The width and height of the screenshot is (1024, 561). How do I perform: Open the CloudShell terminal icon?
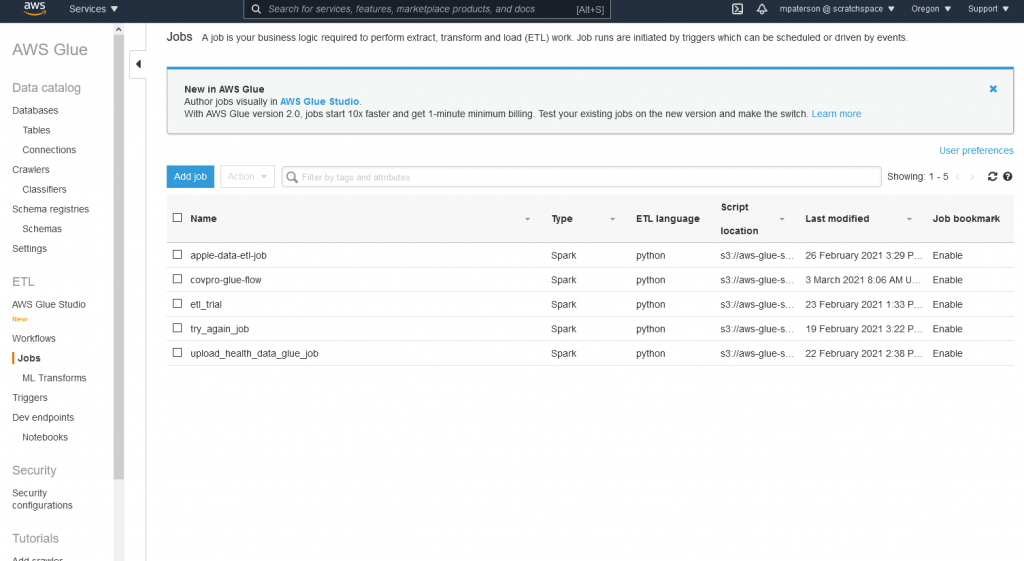pyautogui.click(x=737, y=9)
